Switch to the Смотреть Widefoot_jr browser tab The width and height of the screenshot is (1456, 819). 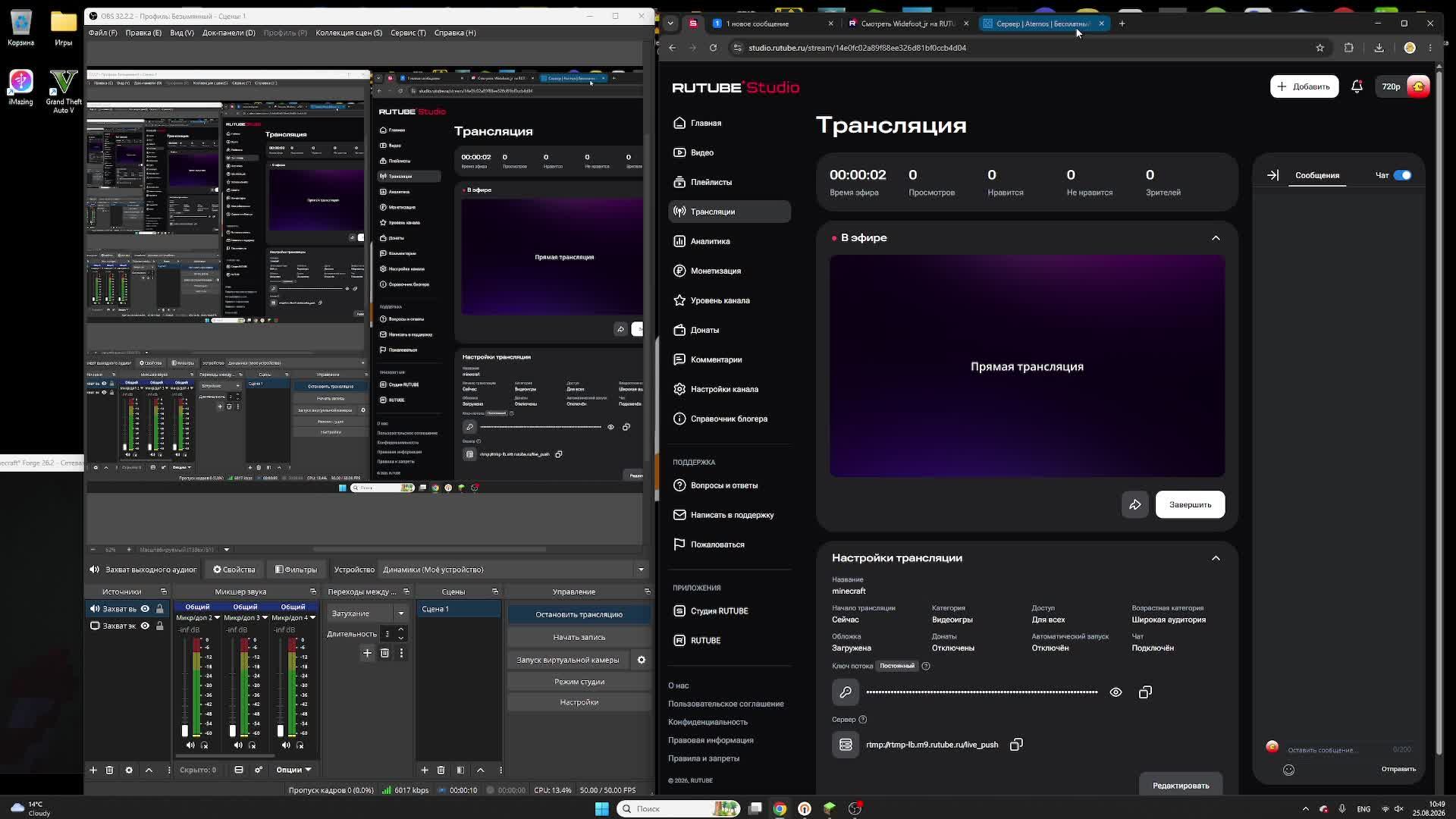pyautogui.click(x=908, y=24)
